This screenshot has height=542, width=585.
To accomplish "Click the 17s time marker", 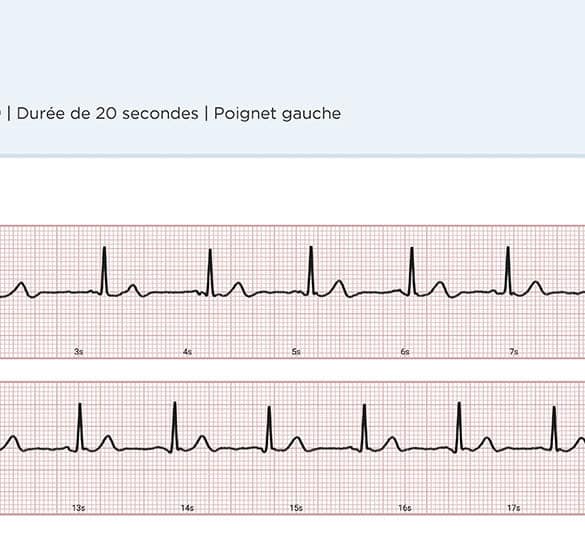I will (x=514, y=508).
